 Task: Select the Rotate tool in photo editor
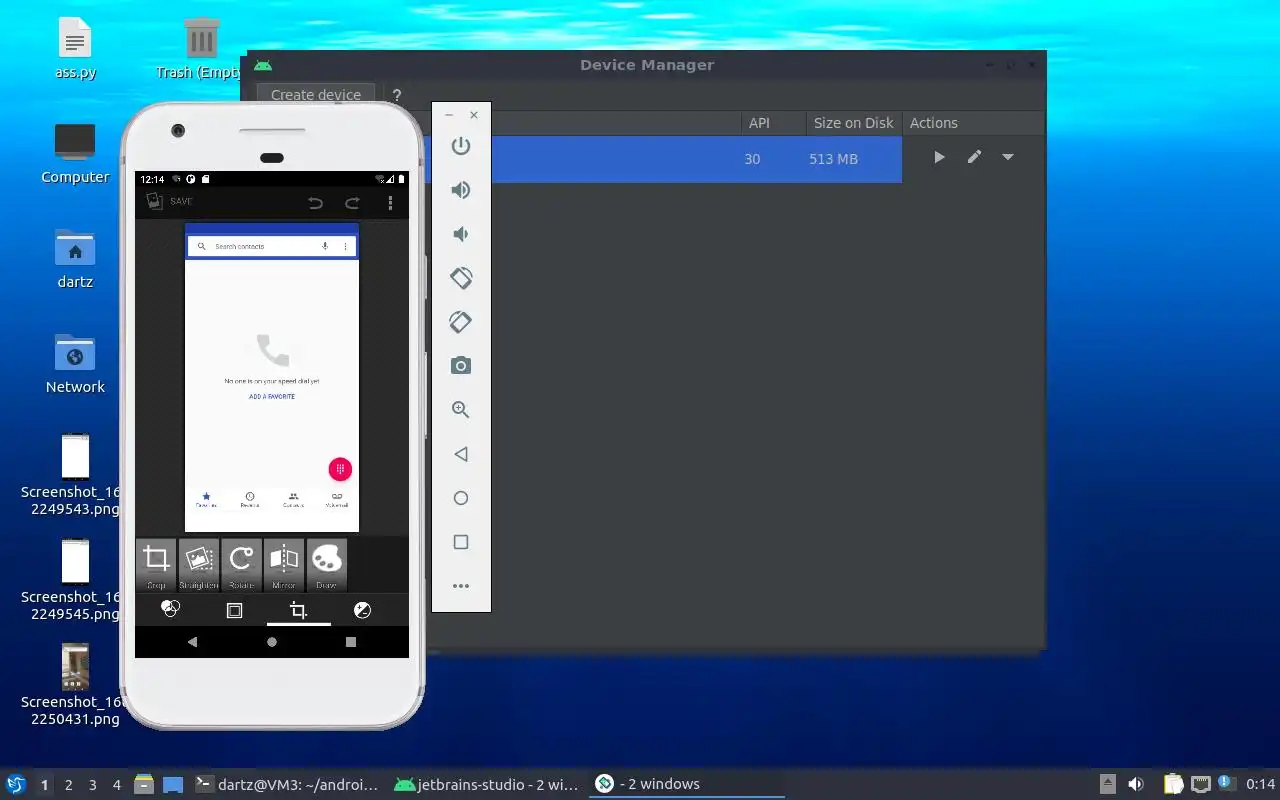click(x=241, y=565)
